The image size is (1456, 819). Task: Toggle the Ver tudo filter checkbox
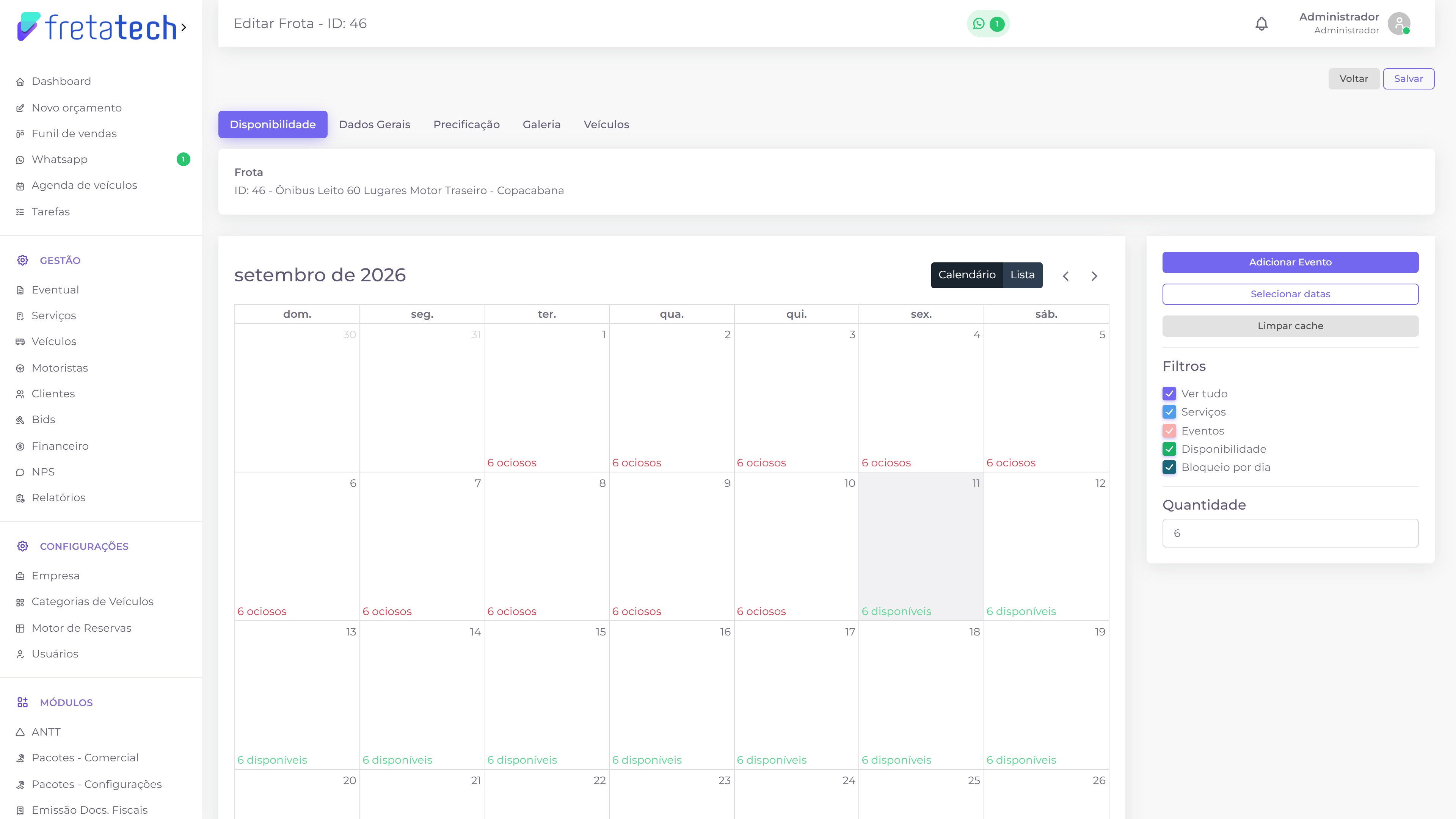[x=1169, y=394]
